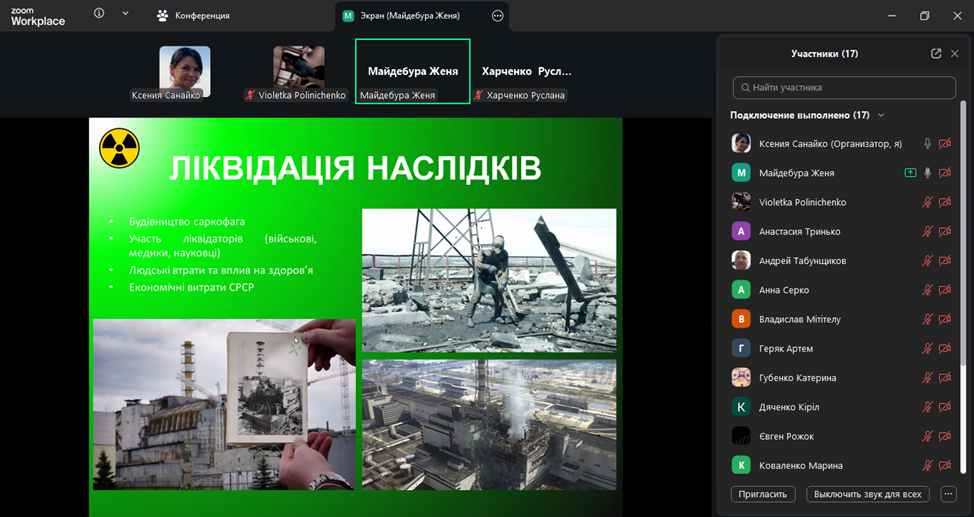
Task: Switch to the Конференция tab
Action: click(194, 16)
